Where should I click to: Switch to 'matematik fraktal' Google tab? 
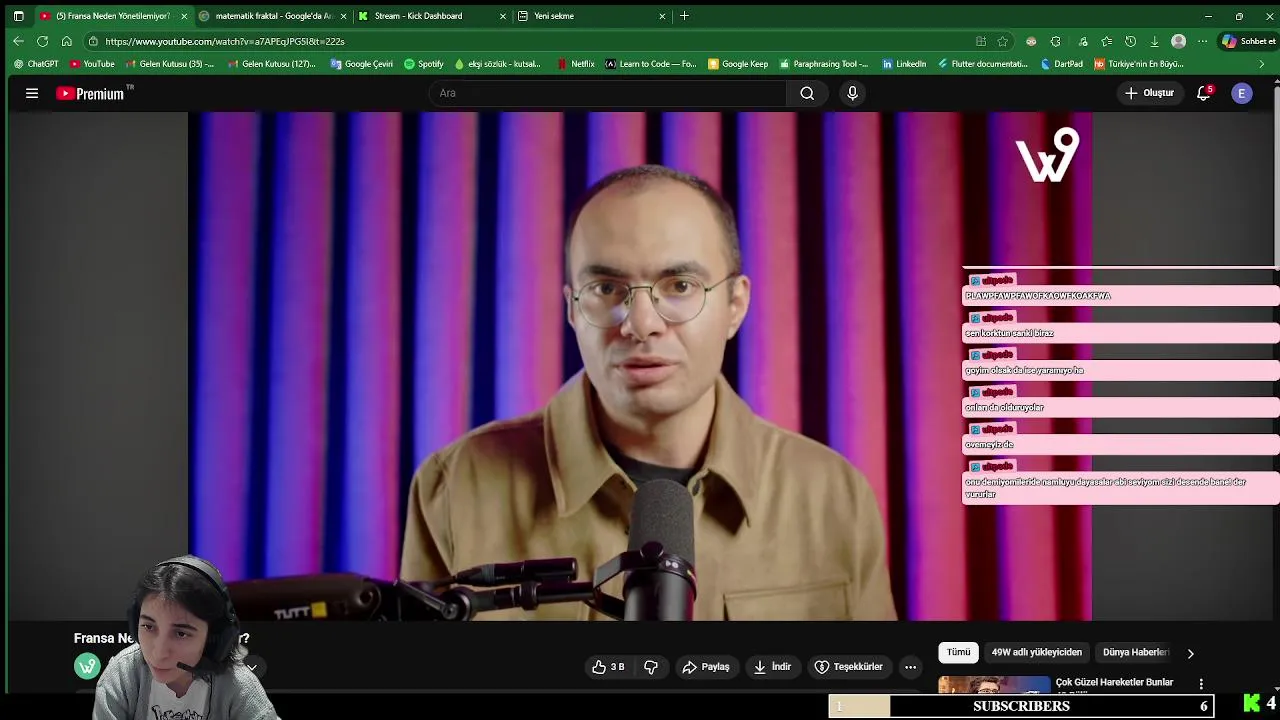coord(274,16)
